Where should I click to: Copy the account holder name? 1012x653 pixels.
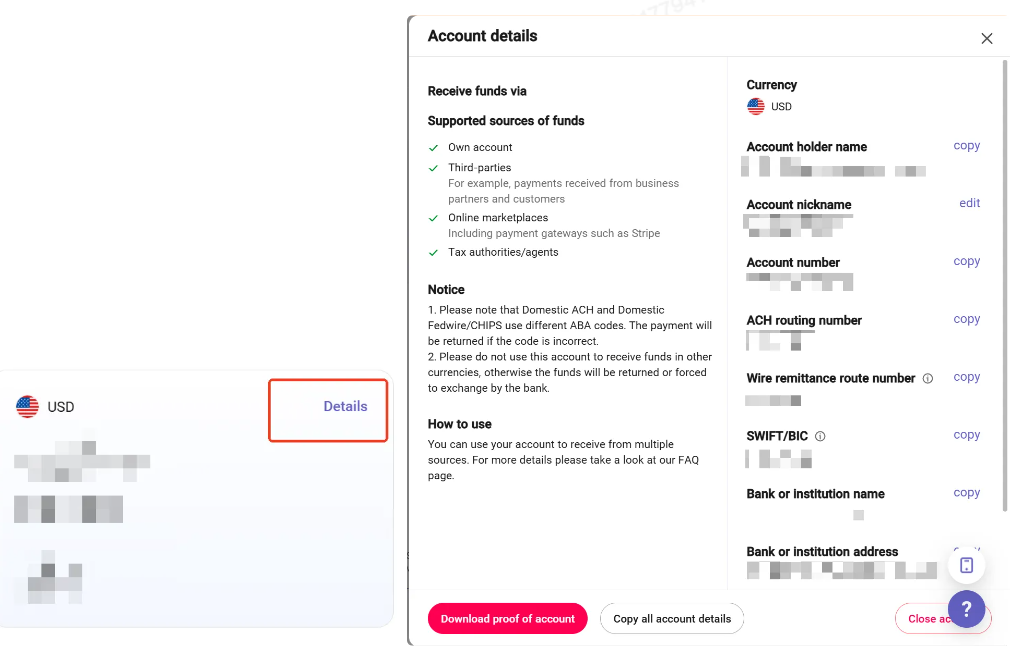(x=966, y=146)
